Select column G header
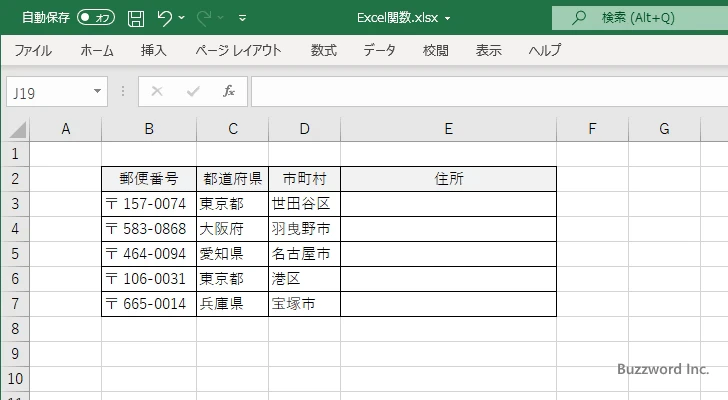The height and width of the screenshot is (400, 728). 664,129
